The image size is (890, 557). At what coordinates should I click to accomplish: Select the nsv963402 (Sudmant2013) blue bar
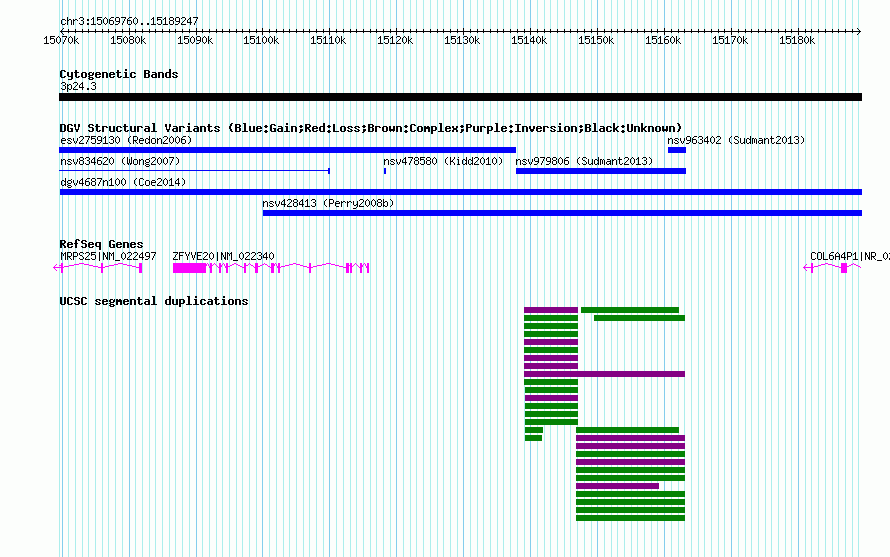click(677, 150)
